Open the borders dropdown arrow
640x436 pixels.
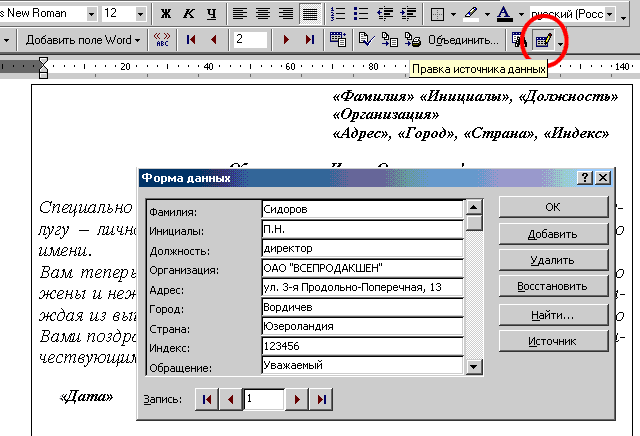453,14
